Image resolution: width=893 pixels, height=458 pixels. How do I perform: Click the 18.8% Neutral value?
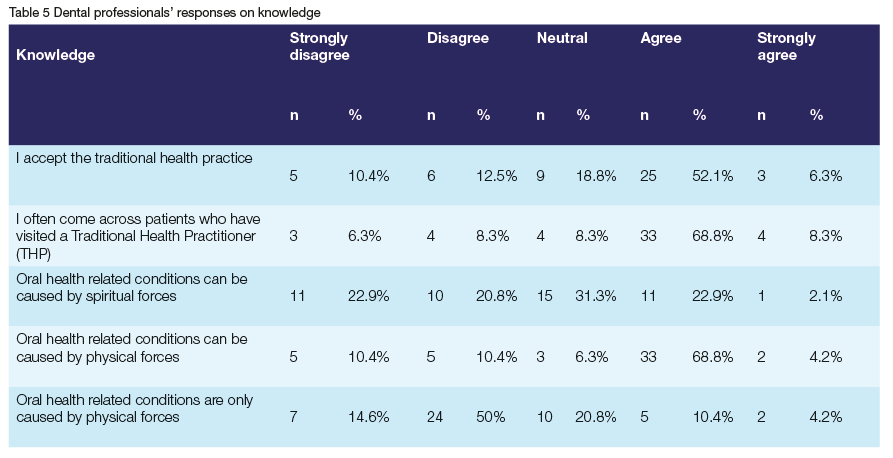(596, 176)
